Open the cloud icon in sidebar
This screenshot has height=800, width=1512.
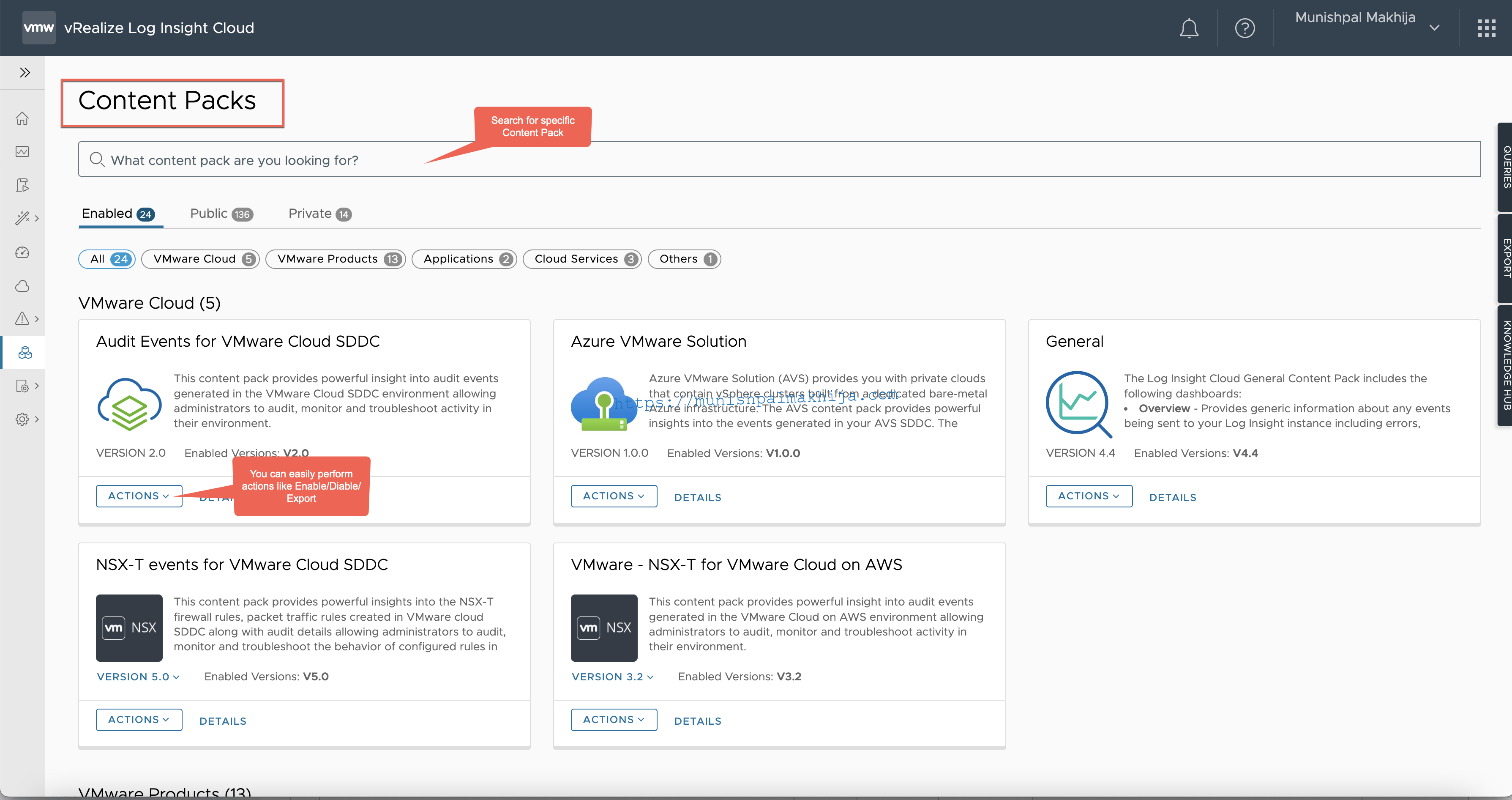22,286
